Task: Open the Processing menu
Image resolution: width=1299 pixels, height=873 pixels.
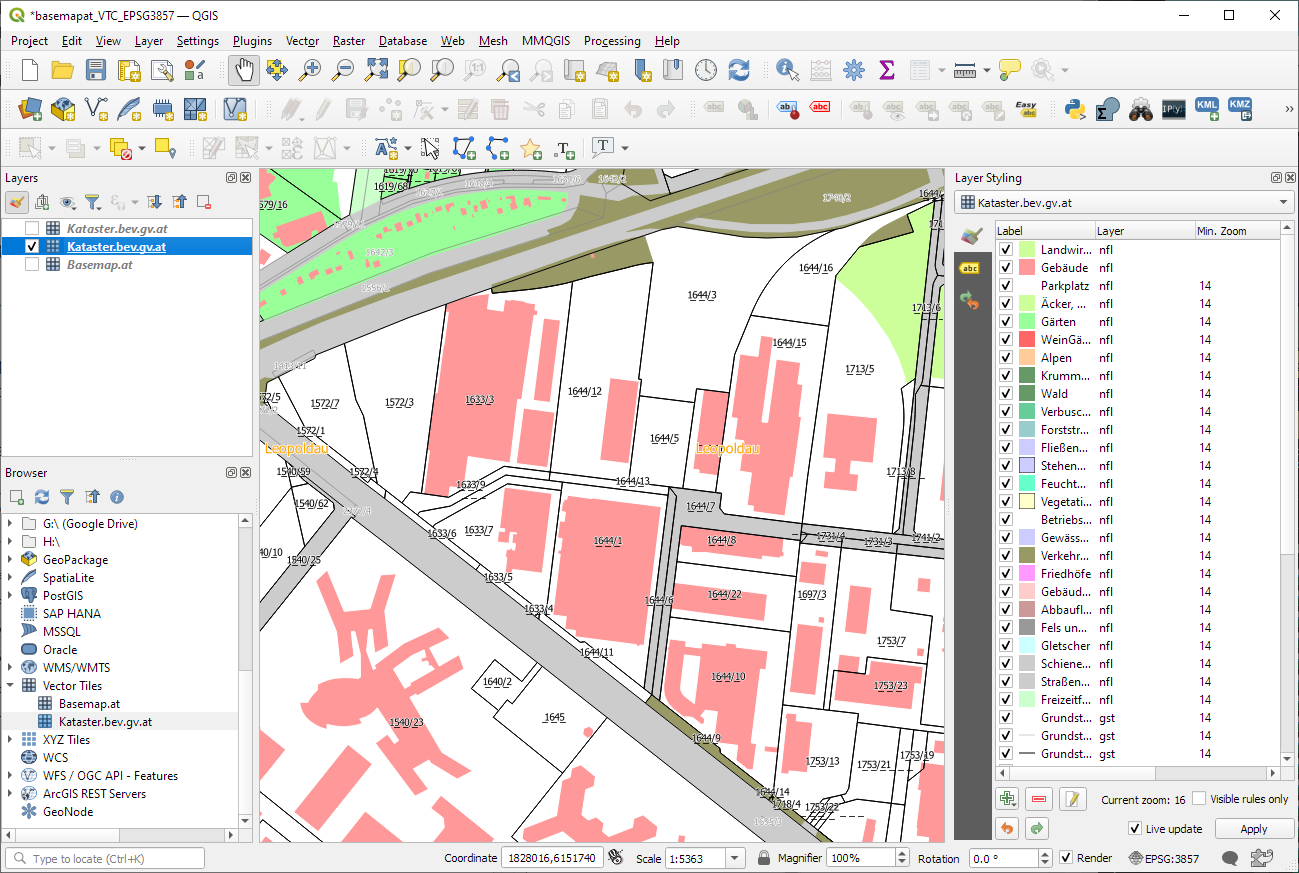Action: [612, 41]
